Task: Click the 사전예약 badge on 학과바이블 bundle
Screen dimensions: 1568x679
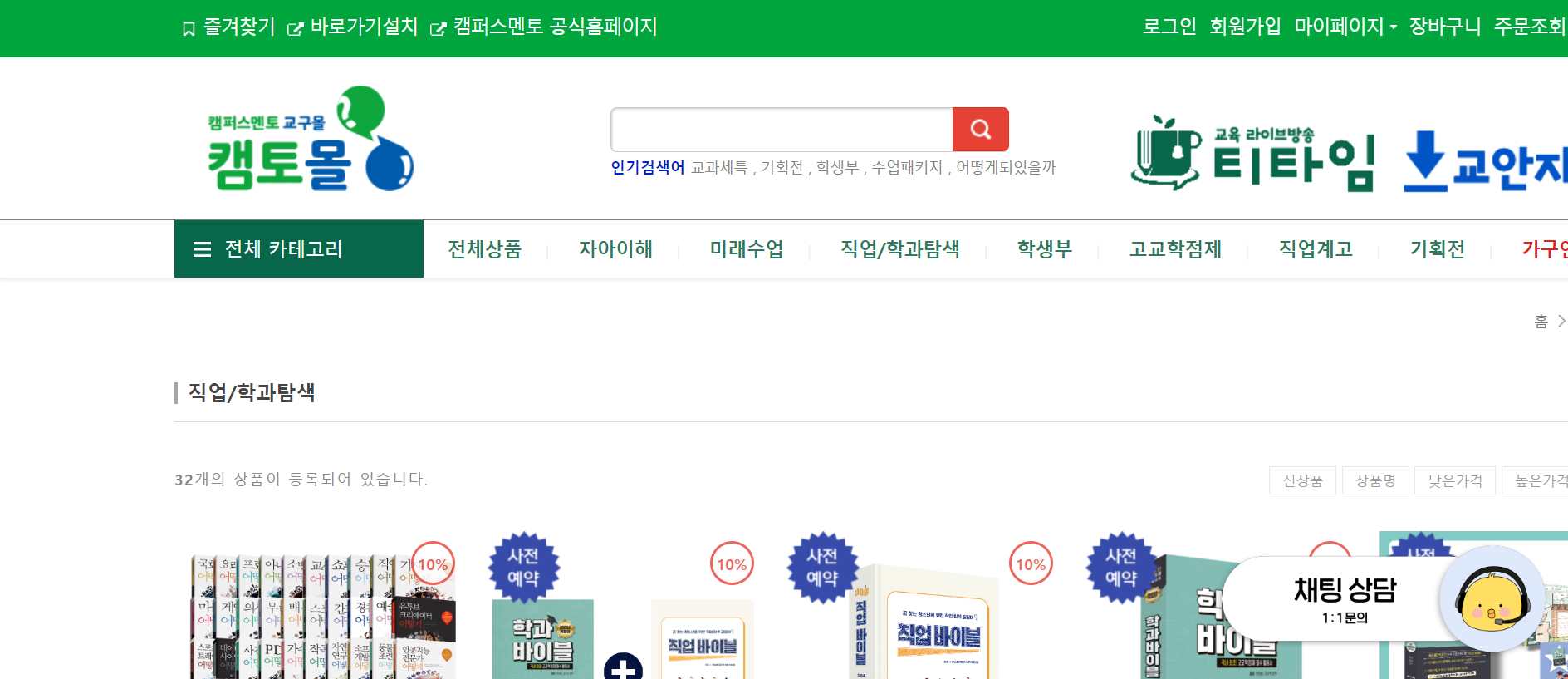Action: (523, 567)
